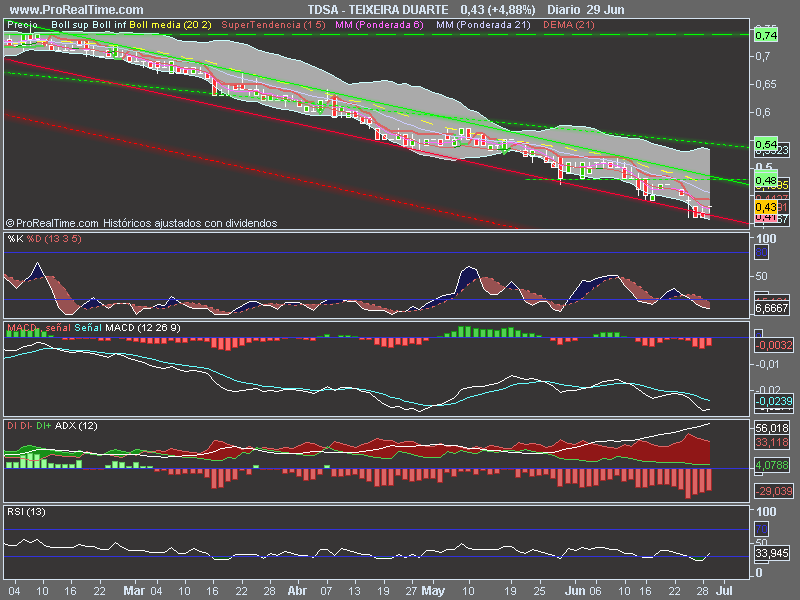Click the green 0,74 price tag
The height and width of the screenshot is (600, 800).
766,35
